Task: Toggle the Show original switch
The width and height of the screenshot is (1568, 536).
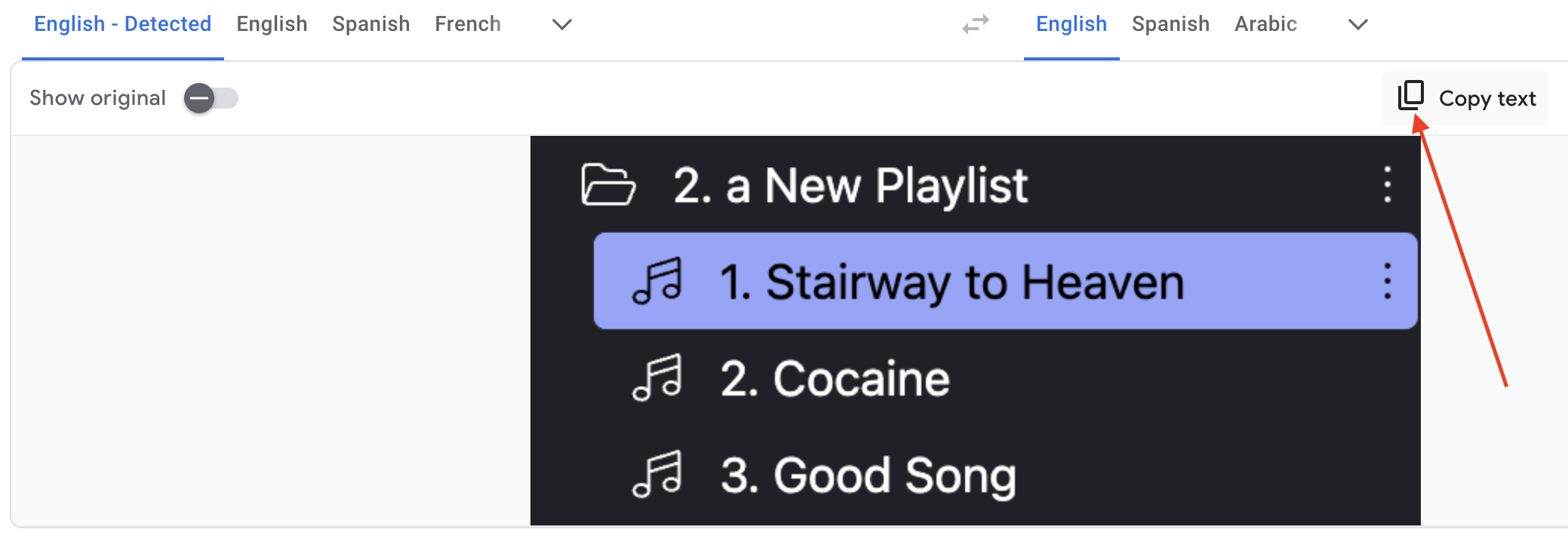Action: 211,98
